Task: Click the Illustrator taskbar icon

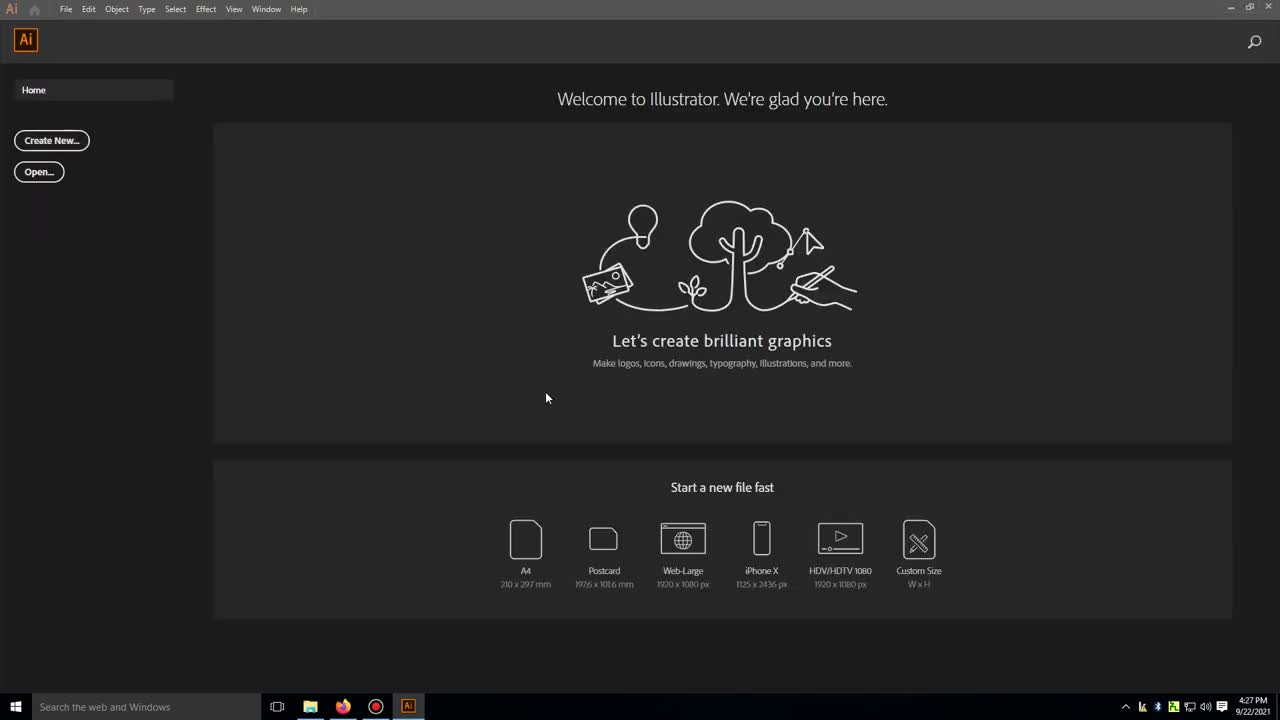Action: (408, 707)
